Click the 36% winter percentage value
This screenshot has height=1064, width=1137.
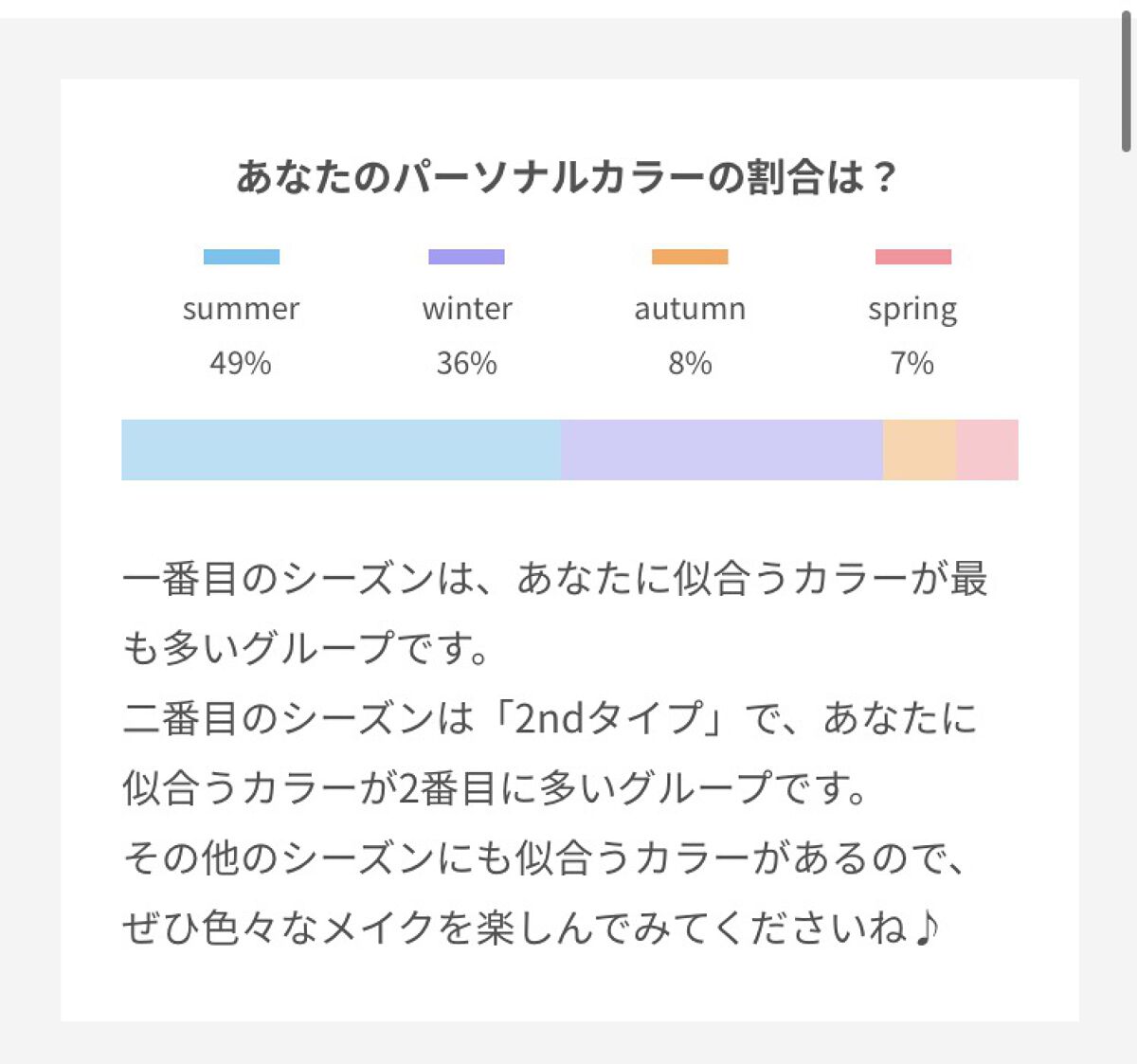[x=466, y=363]
